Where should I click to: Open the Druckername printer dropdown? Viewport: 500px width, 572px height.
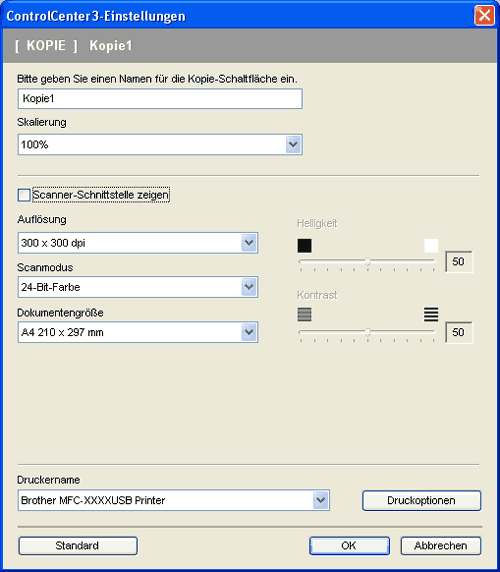tap(174, 500)
